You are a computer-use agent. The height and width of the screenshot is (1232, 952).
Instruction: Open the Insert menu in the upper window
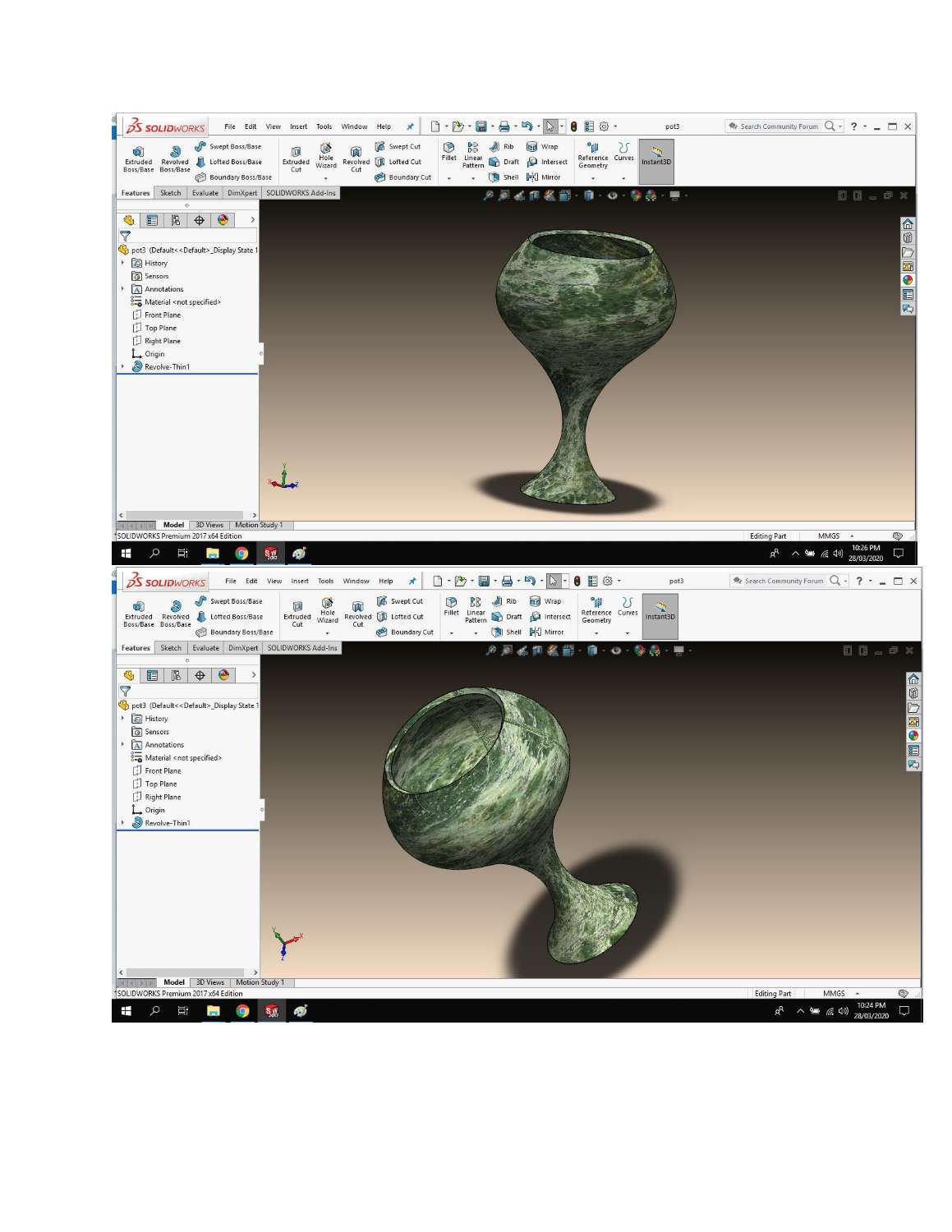pyautogui.click(x=298, y=126)
